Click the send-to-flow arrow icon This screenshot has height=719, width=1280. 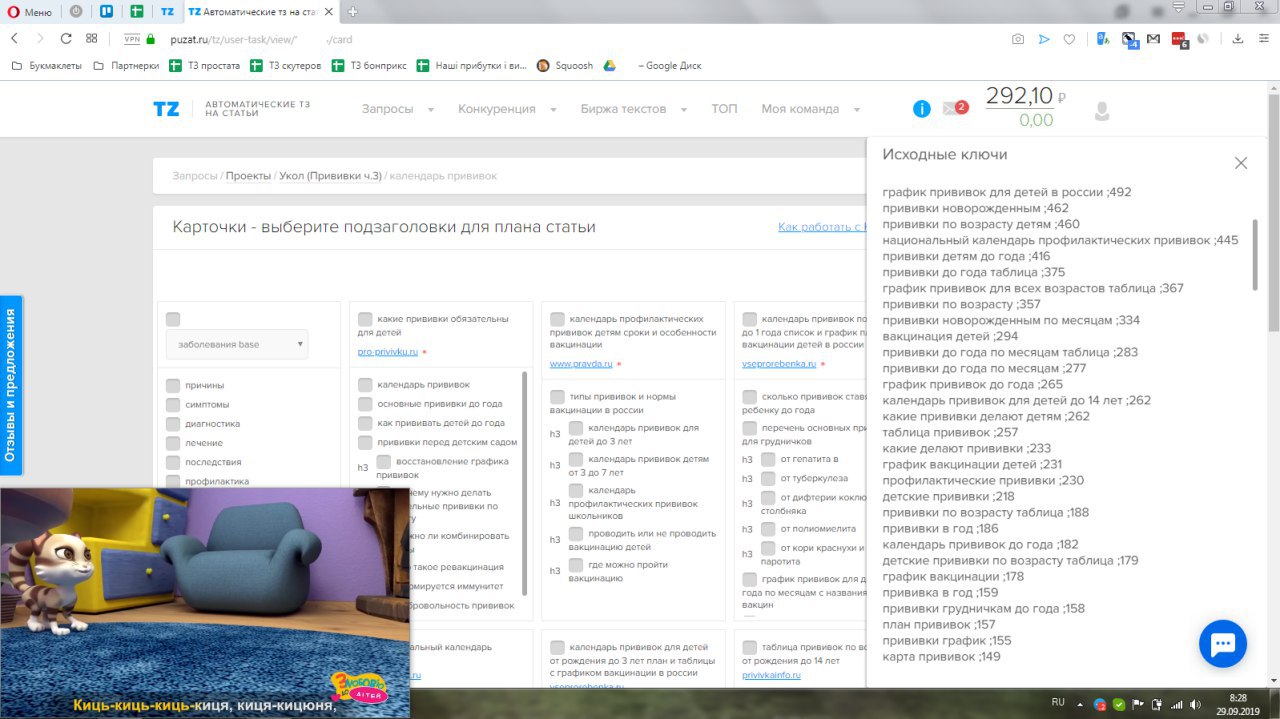point(1044,39)
